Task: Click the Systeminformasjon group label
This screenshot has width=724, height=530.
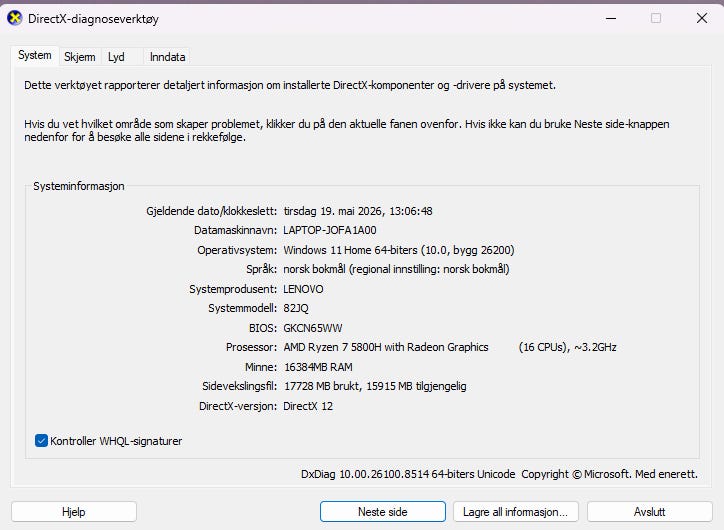Action: (79, 186)
